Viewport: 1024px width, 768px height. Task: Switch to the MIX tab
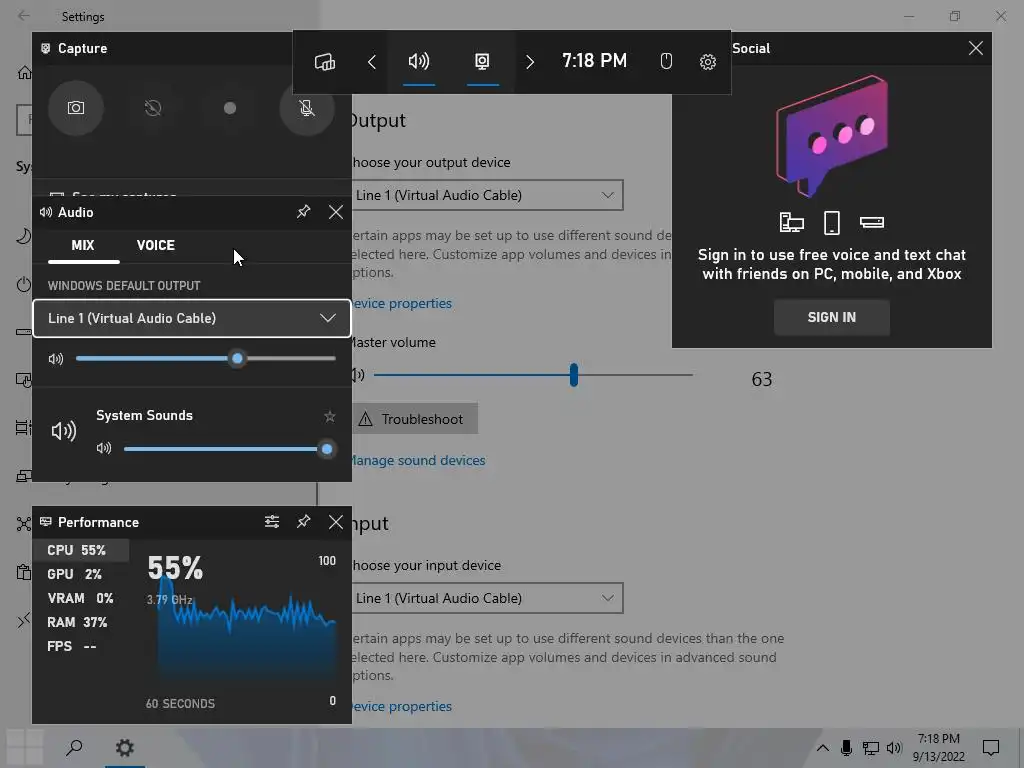[83, 246]
